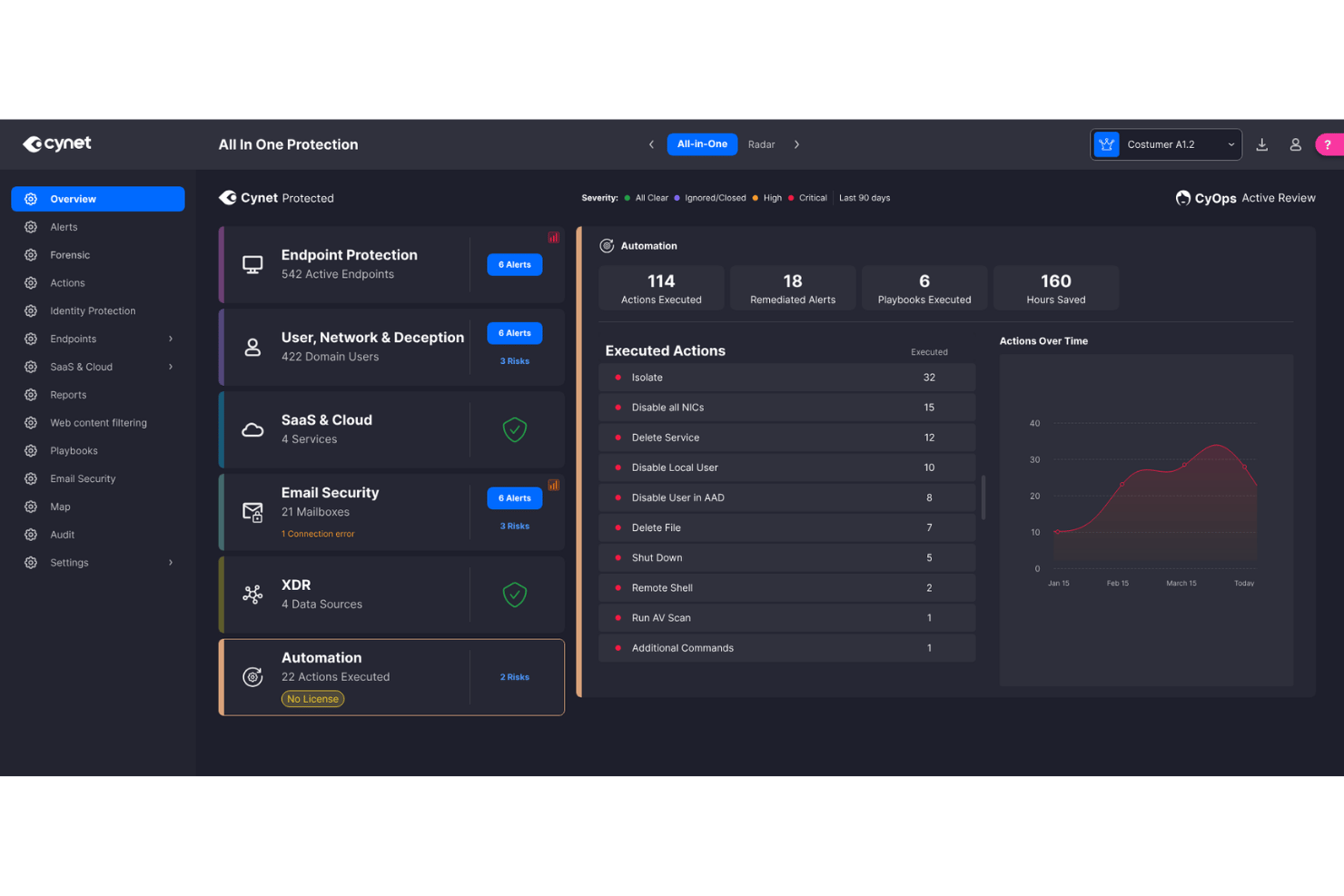This screenshot has width=1344, height=896.
Task: Click the Remote Shell row
Action: (787, 588)
